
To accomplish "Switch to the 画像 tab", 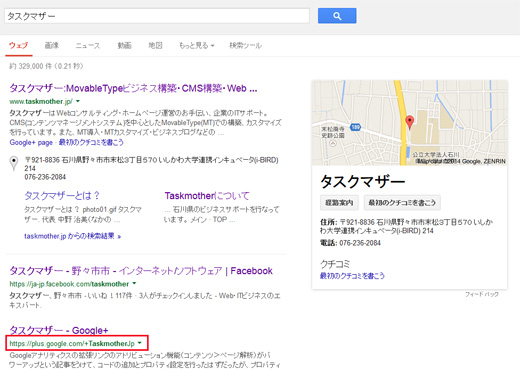I will (52, 45).
